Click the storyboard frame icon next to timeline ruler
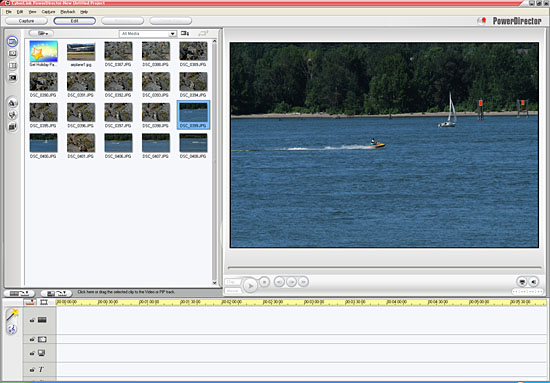Image resolution: width=550 pixels, height=383 pixels. pyautogui.click(x=44, y=302)
